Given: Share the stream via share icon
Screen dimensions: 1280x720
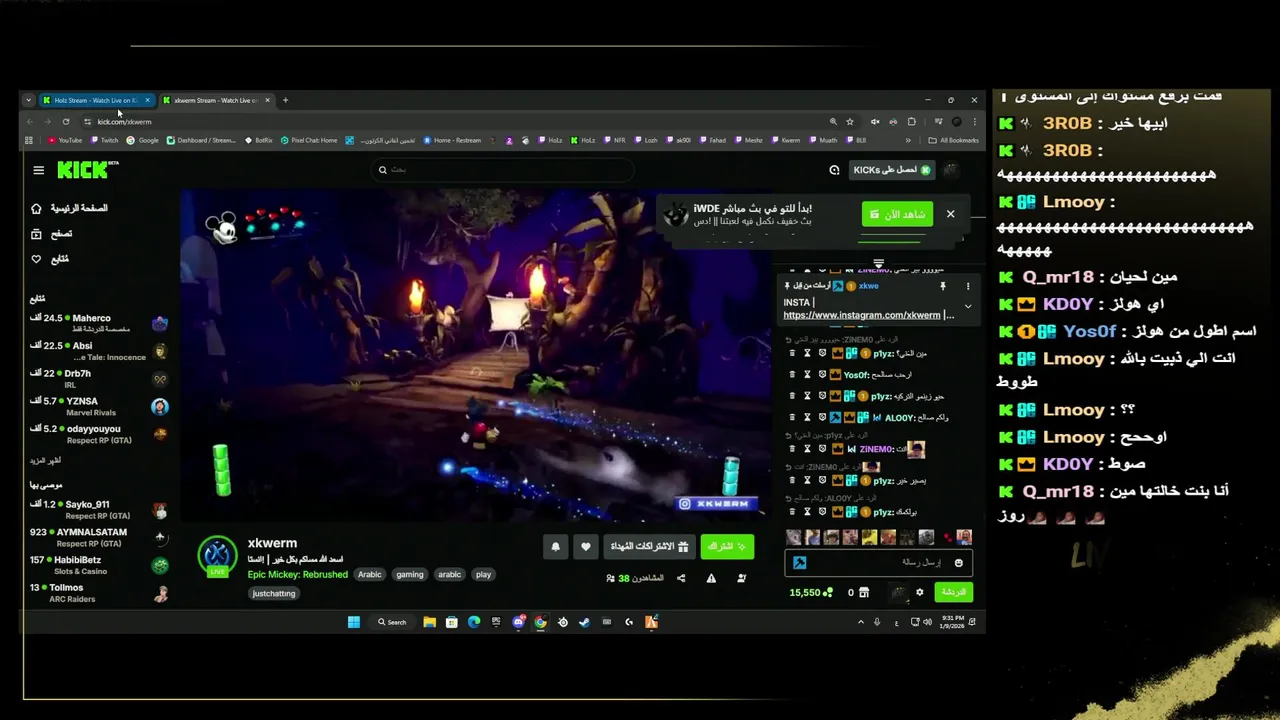Looking at the screenshot, I should click(681, 578).
